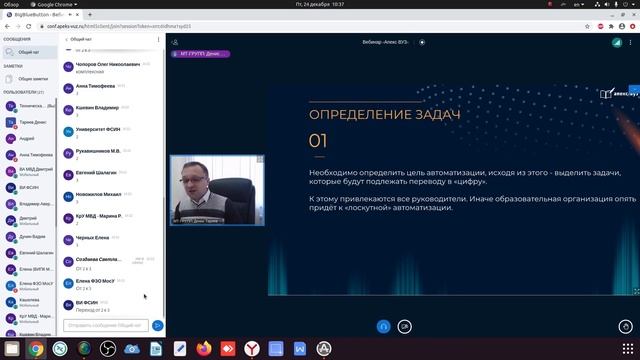Image resolution: width=640 pixels, height=360 pixels.
Task: Select user ВИ ФСИН in users list
Action: 29,187
